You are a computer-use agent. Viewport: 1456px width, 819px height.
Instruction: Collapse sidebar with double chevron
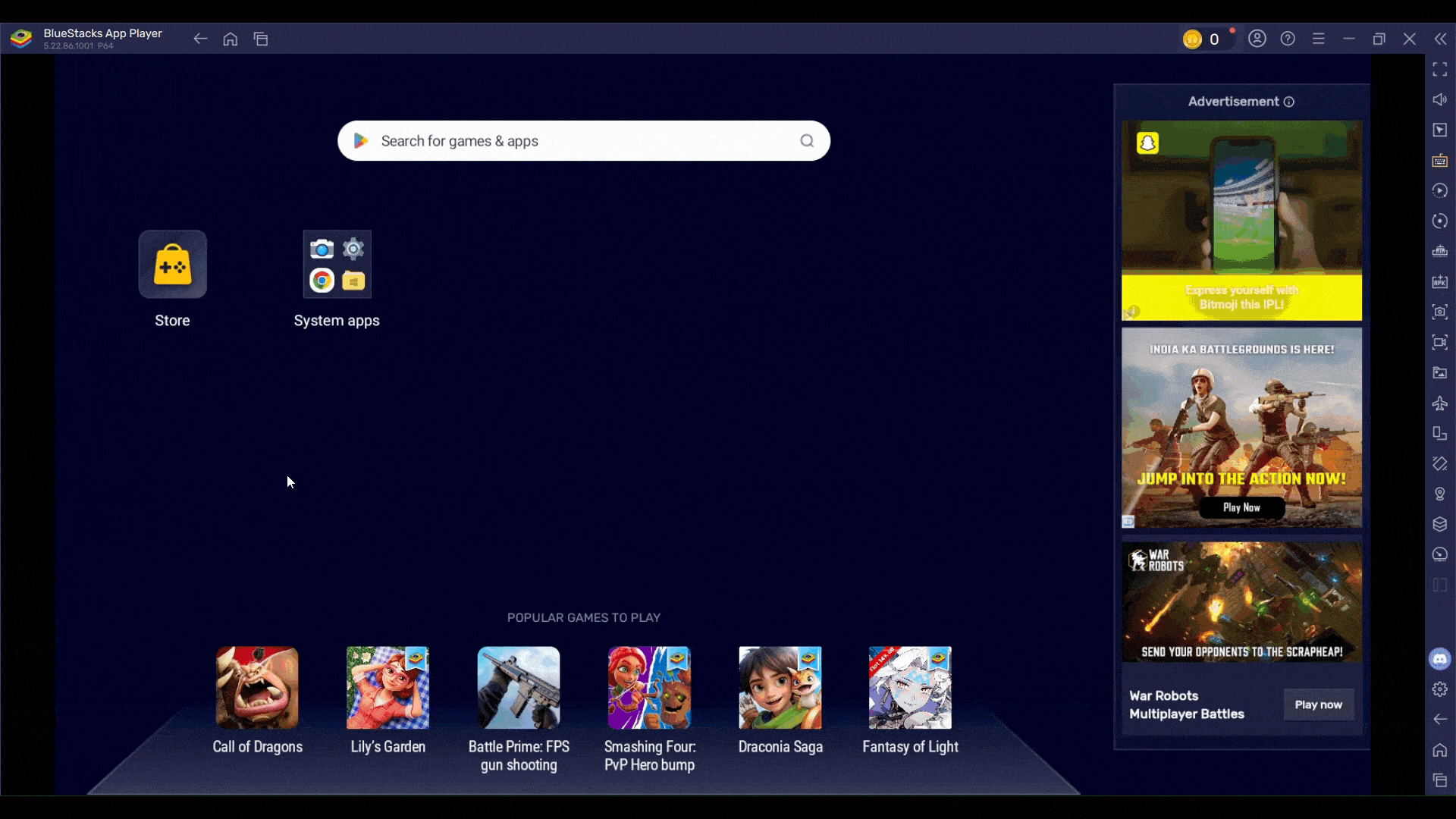click(1440, 39)
